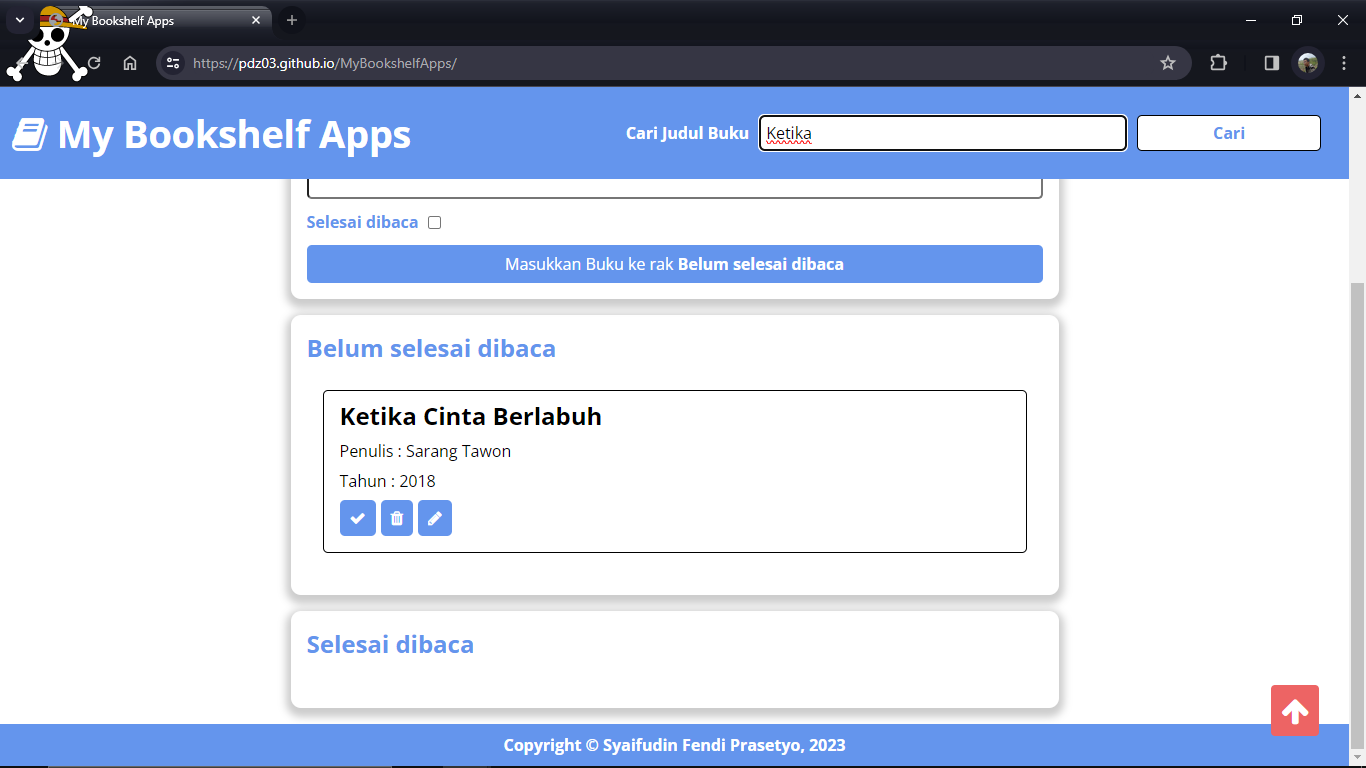This screenshot has width=1366, height=768.
Task: Click the Copyright Syaifudin Fendi Prasetyo footer
Action: pyautogui.click(x=675, y=745)
